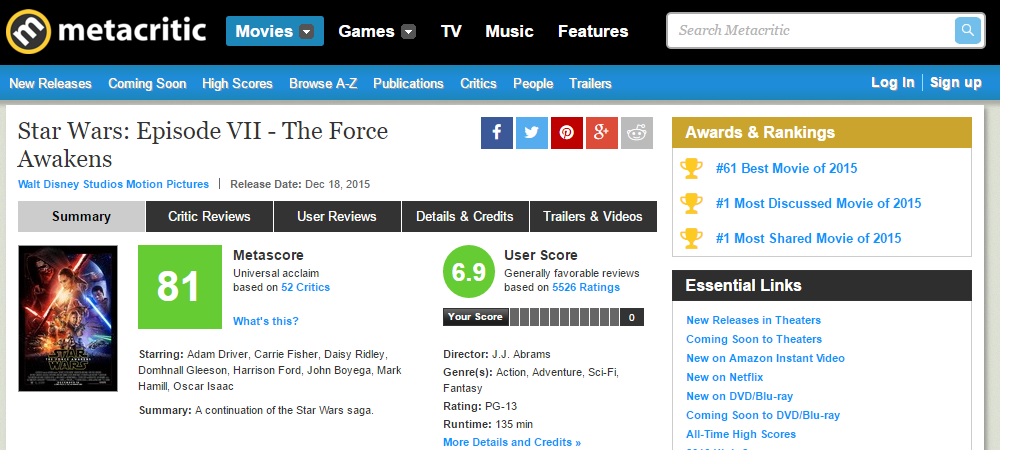Click the PG-13 rating text
The height and width of the screenshot is (464, 1010).
pos(501,406)
